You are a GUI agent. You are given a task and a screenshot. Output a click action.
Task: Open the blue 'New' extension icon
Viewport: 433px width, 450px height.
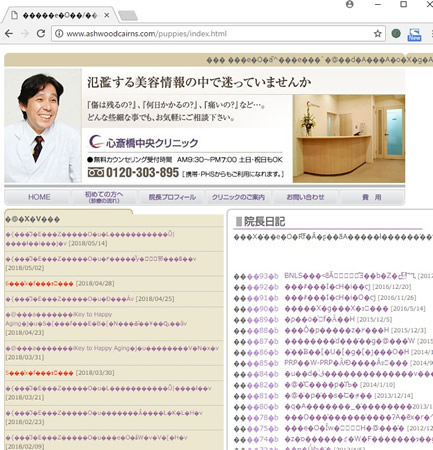pos(414,35)
